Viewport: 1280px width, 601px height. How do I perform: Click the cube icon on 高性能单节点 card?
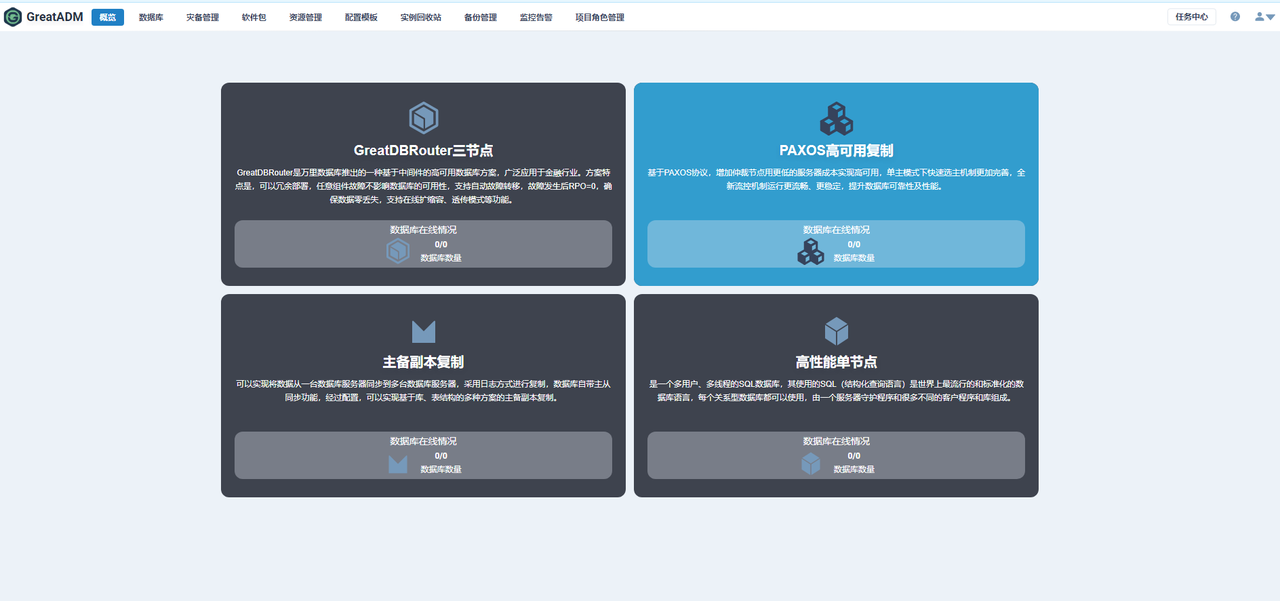point(836,330)
